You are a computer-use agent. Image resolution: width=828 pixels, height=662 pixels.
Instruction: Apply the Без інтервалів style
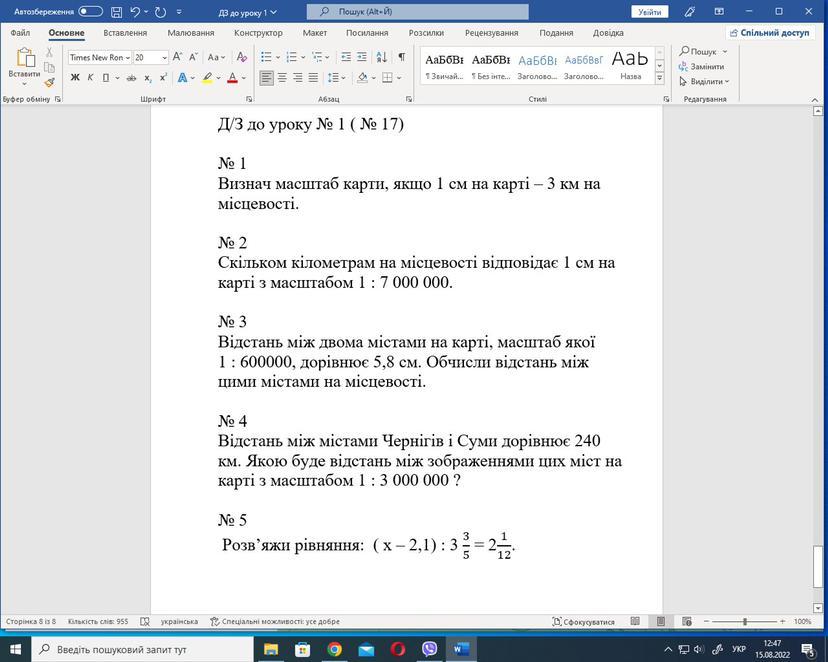coord(491,66)
